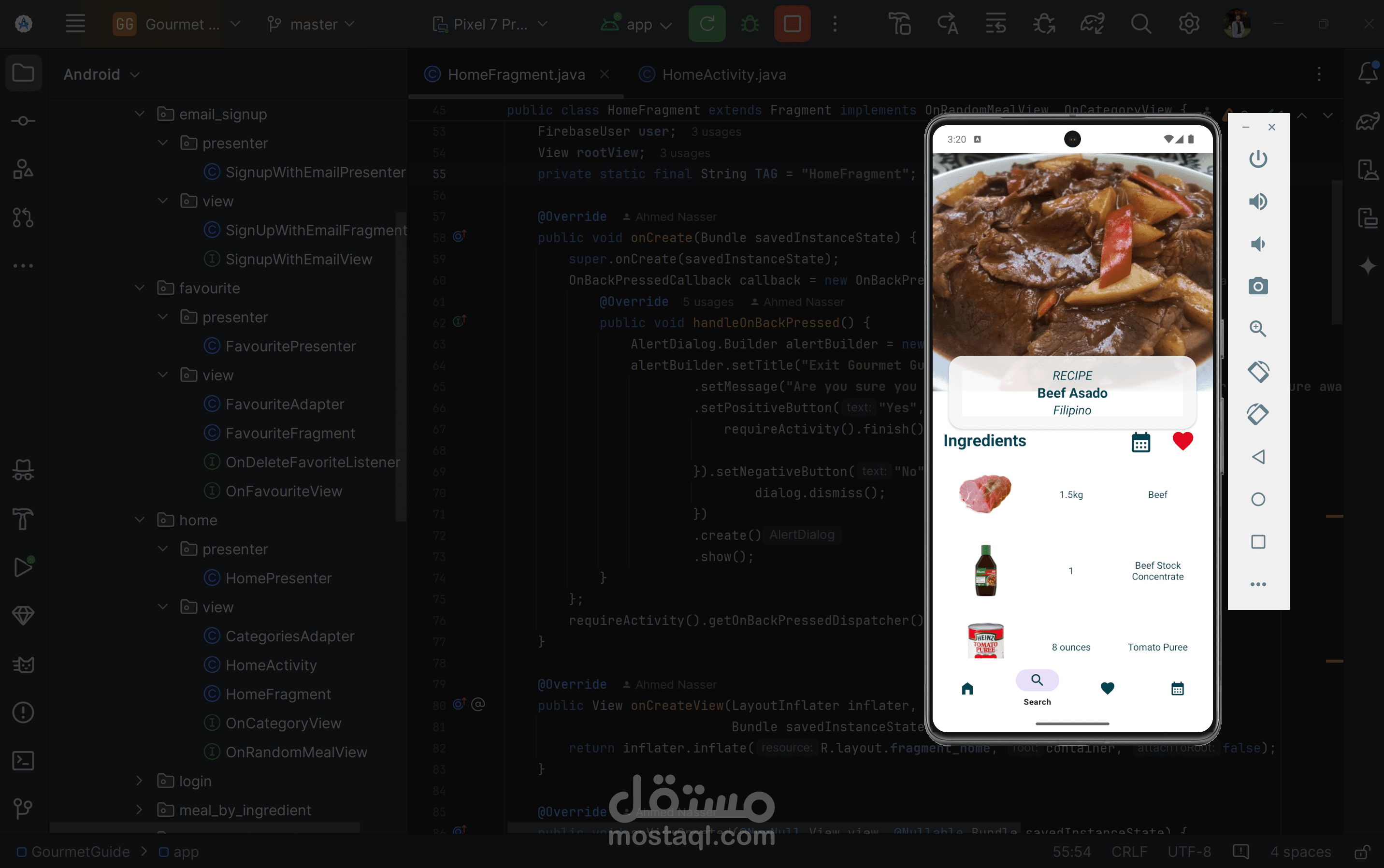Viewport: 1384px width, 868px height.
Task: Open the Logcat tool window icon
Action: click(x=23, y=664)
